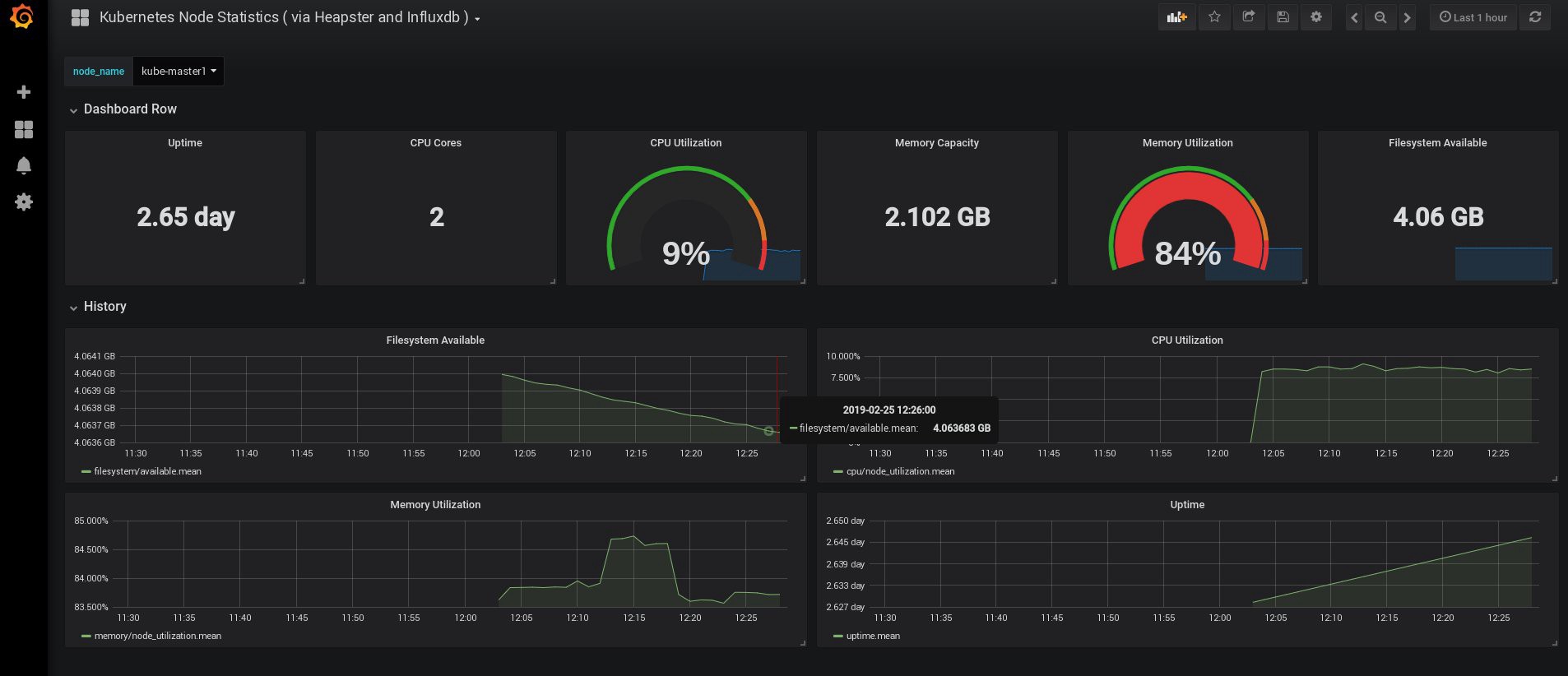Click the dashboard grid icon beside title
1568x676 pixels.
coord(80,17)
